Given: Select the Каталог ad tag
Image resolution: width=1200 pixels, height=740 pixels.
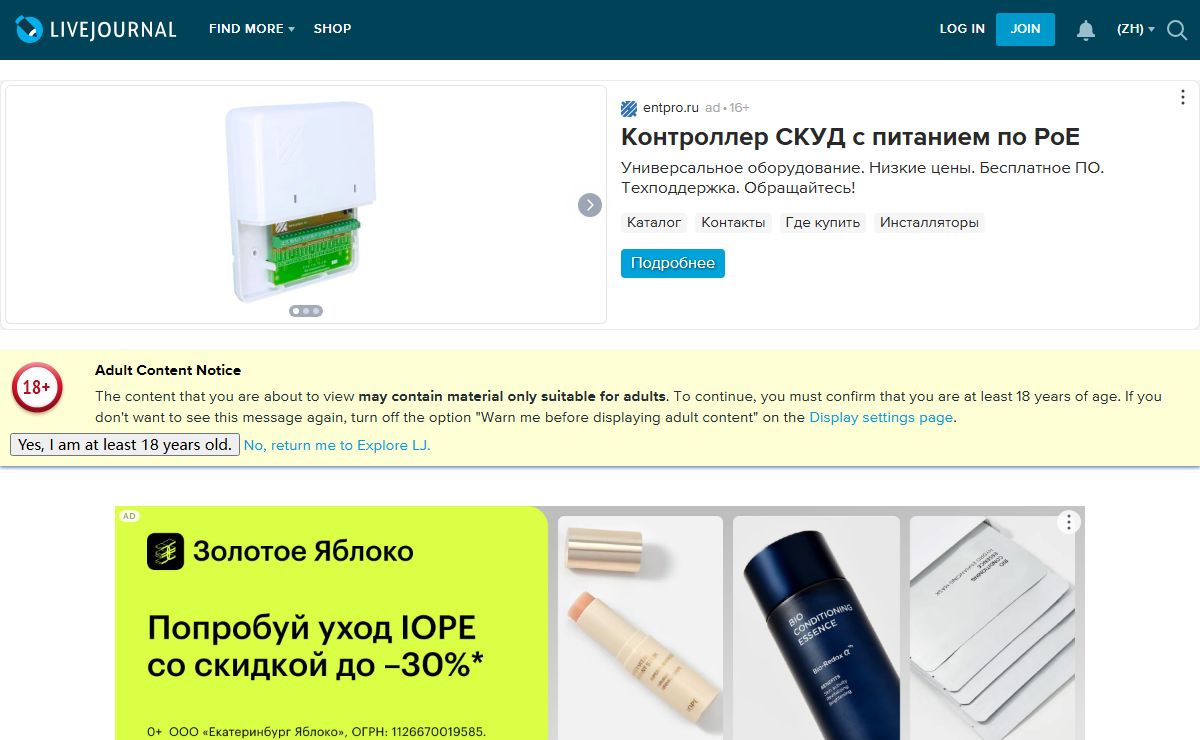Looking at the screenshot, I should pyautogui.click(x=654, y=222).
